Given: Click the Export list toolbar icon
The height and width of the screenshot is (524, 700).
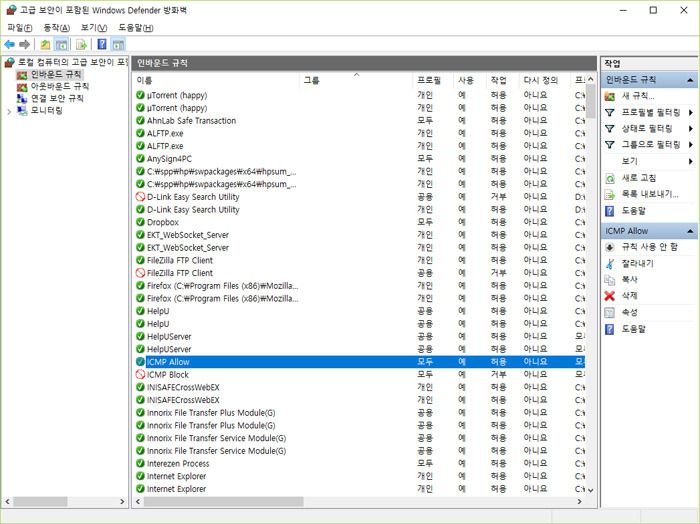Looking at the screenshot, I should click(81, 45).
